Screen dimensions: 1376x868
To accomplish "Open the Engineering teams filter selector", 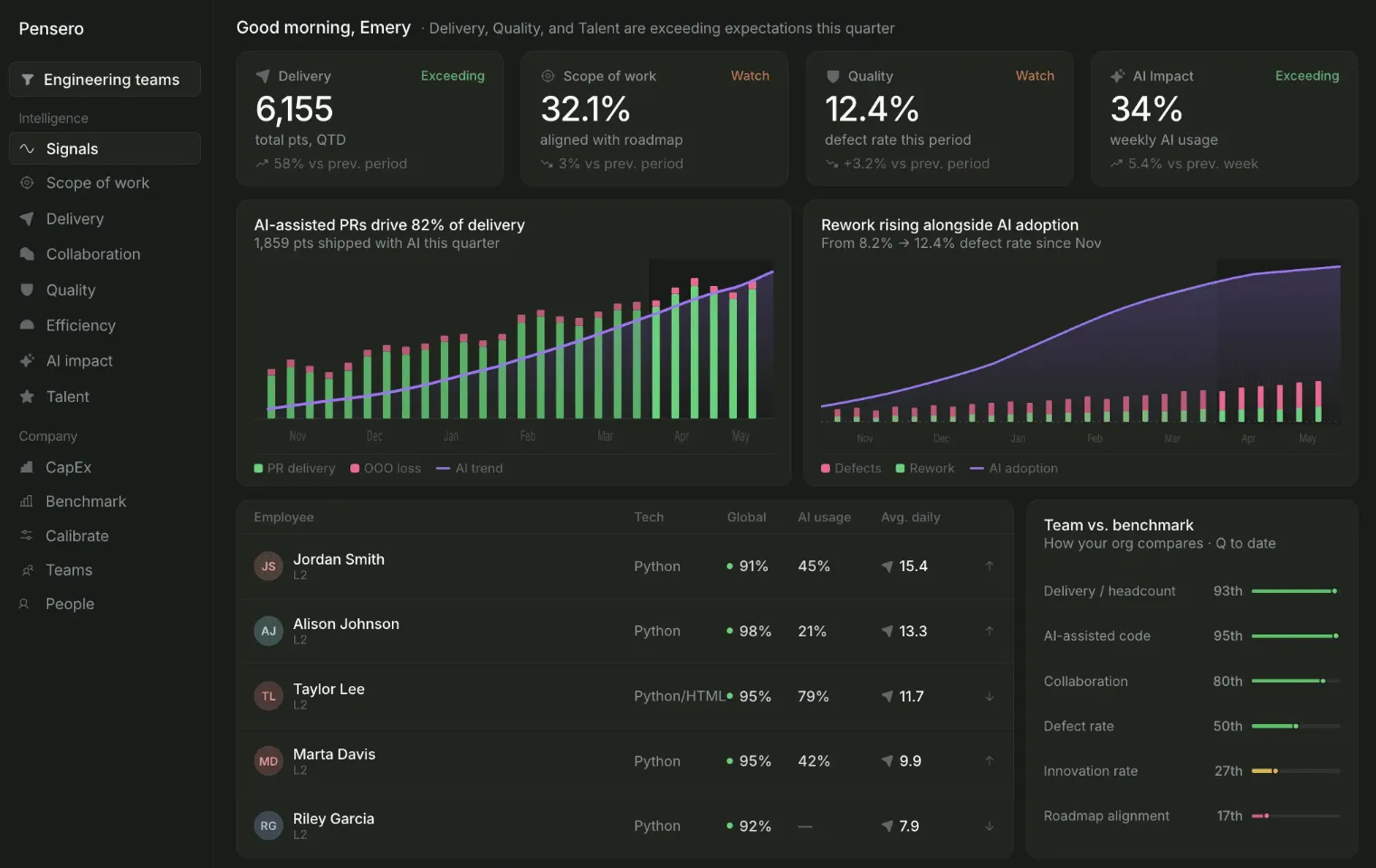I will tap(105, 80).
